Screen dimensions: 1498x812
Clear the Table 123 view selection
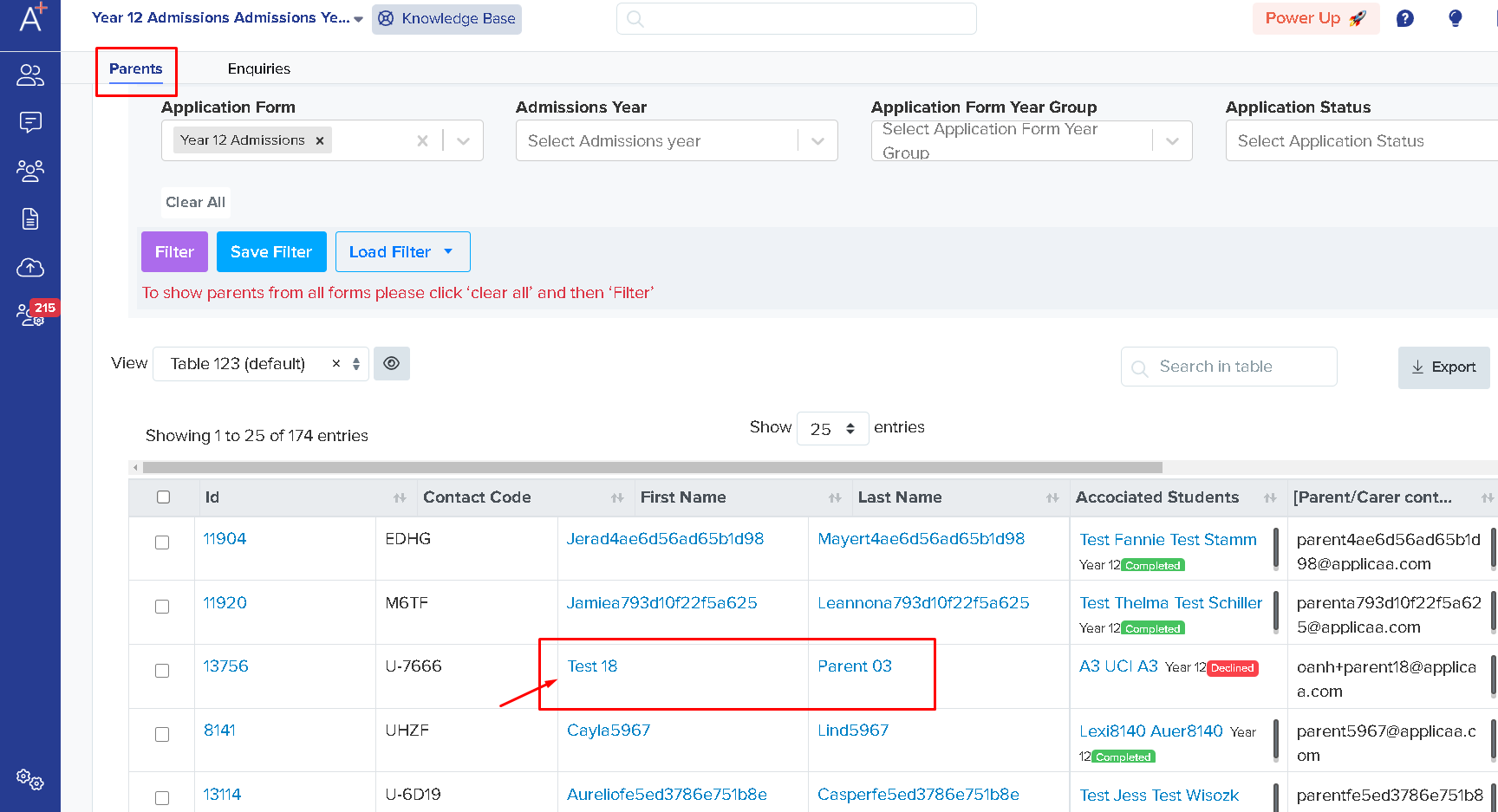(336, 364)
